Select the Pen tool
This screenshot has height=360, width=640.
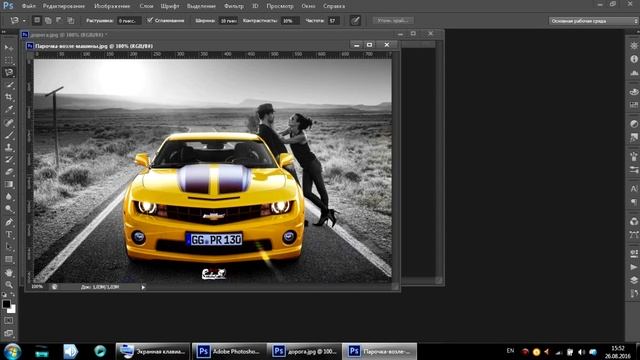tap(9, 222)
